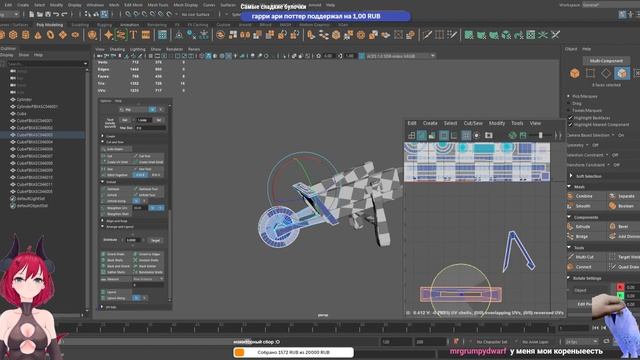Click the polygon cone shelf icon

(x=38, y=35)
